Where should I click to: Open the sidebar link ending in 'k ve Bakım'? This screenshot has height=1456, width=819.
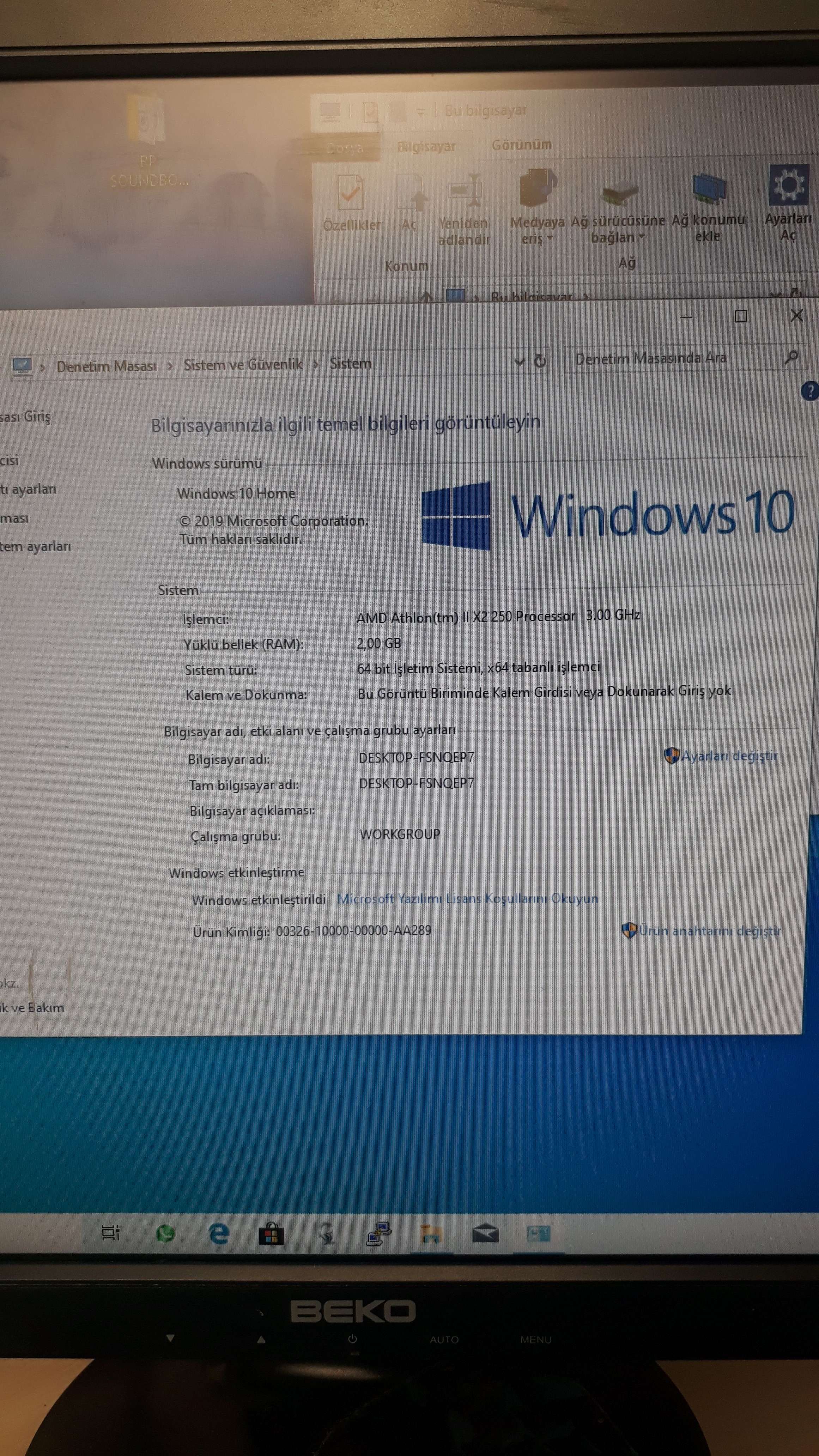32,1008
